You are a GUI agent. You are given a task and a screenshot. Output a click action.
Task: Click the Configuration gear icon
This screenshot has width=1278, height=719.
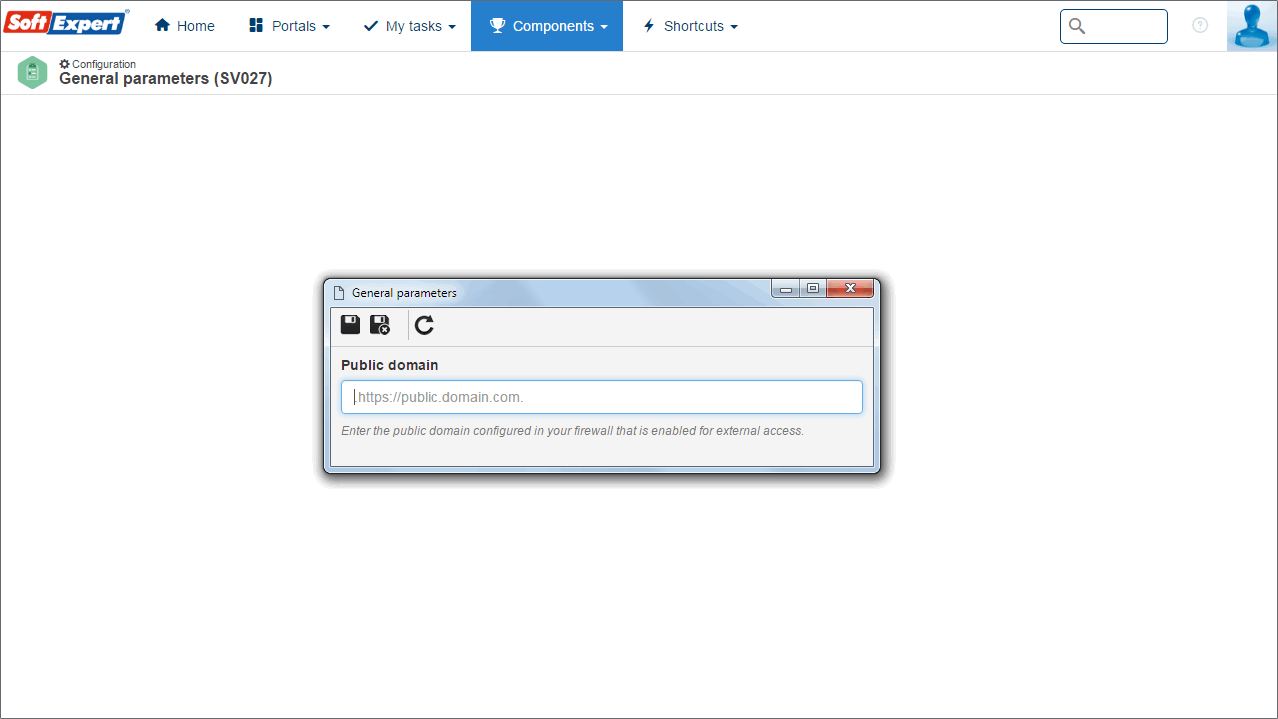(65, 64)
